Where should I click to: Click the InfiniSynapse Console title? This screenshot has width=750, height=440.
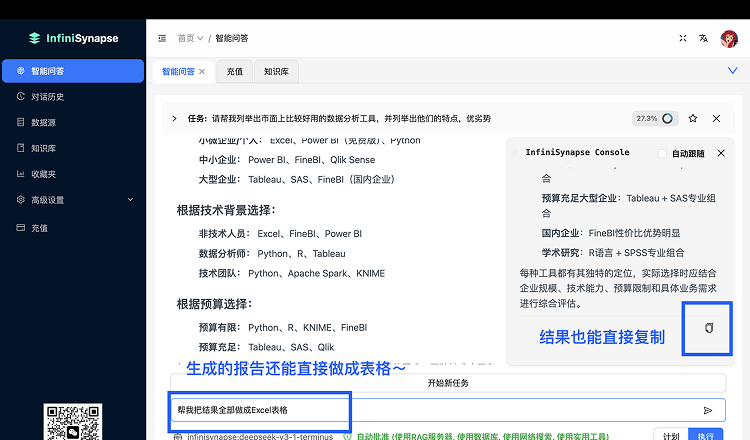pos(577,152)
